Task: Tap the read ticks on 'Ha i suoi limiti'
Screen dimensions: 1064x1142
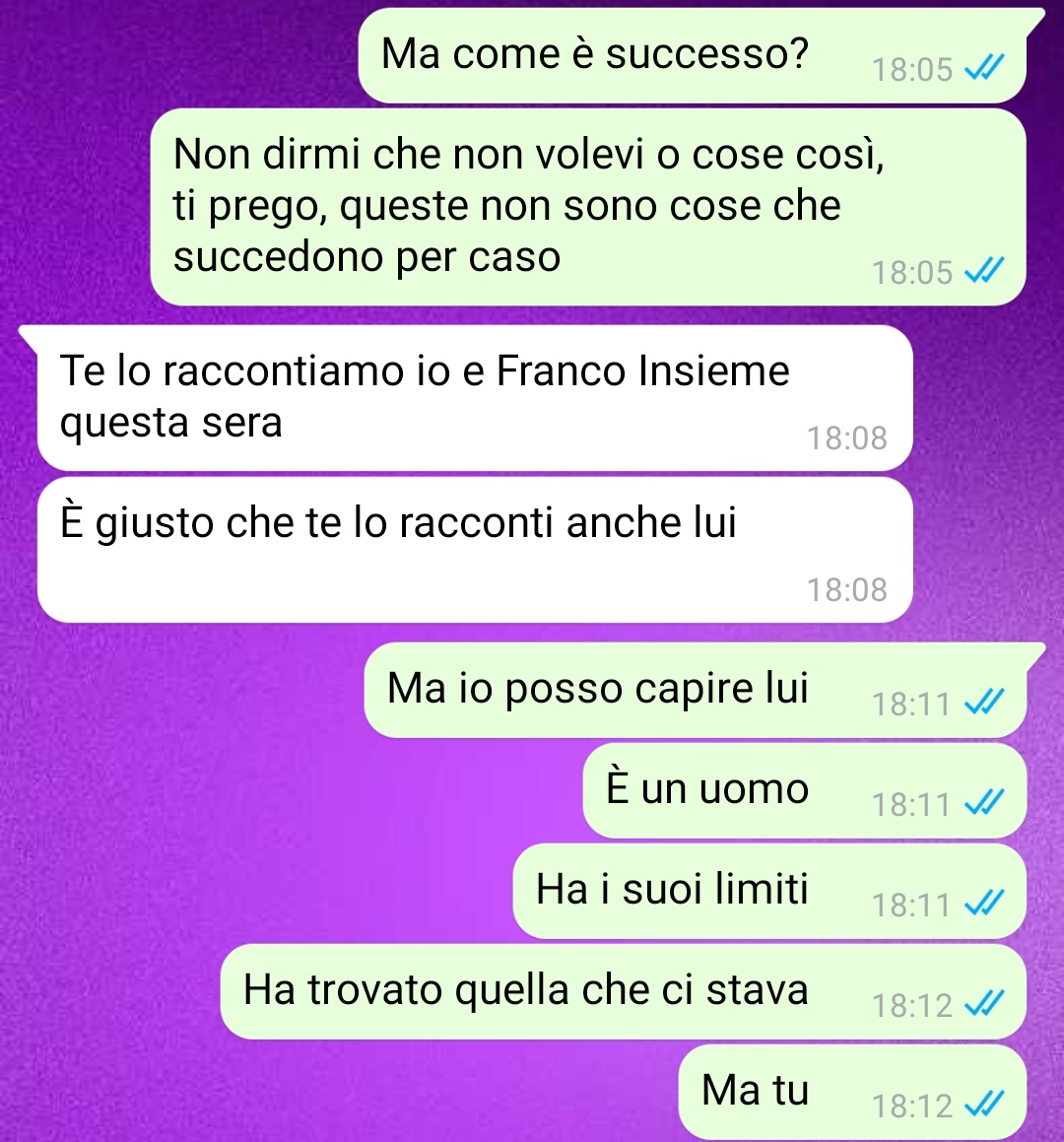Action: (x=984, y=904)
